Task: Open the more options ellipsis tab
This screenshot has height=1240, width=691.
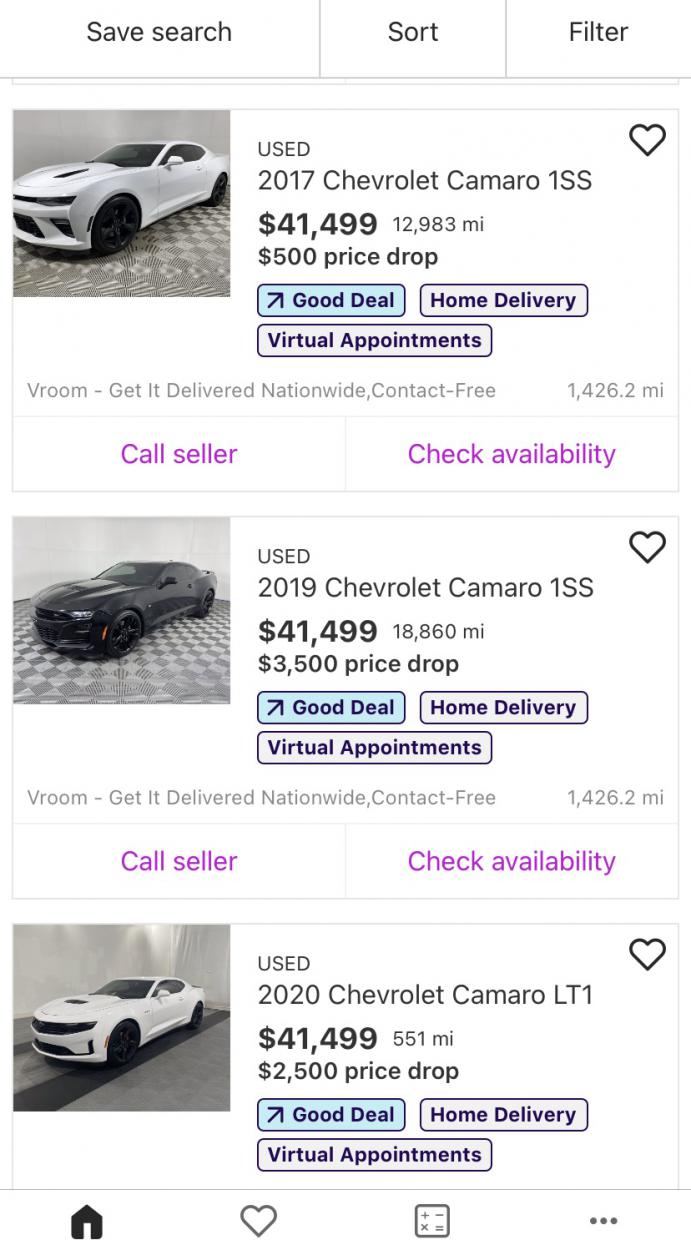Action: pos(604,1220)
